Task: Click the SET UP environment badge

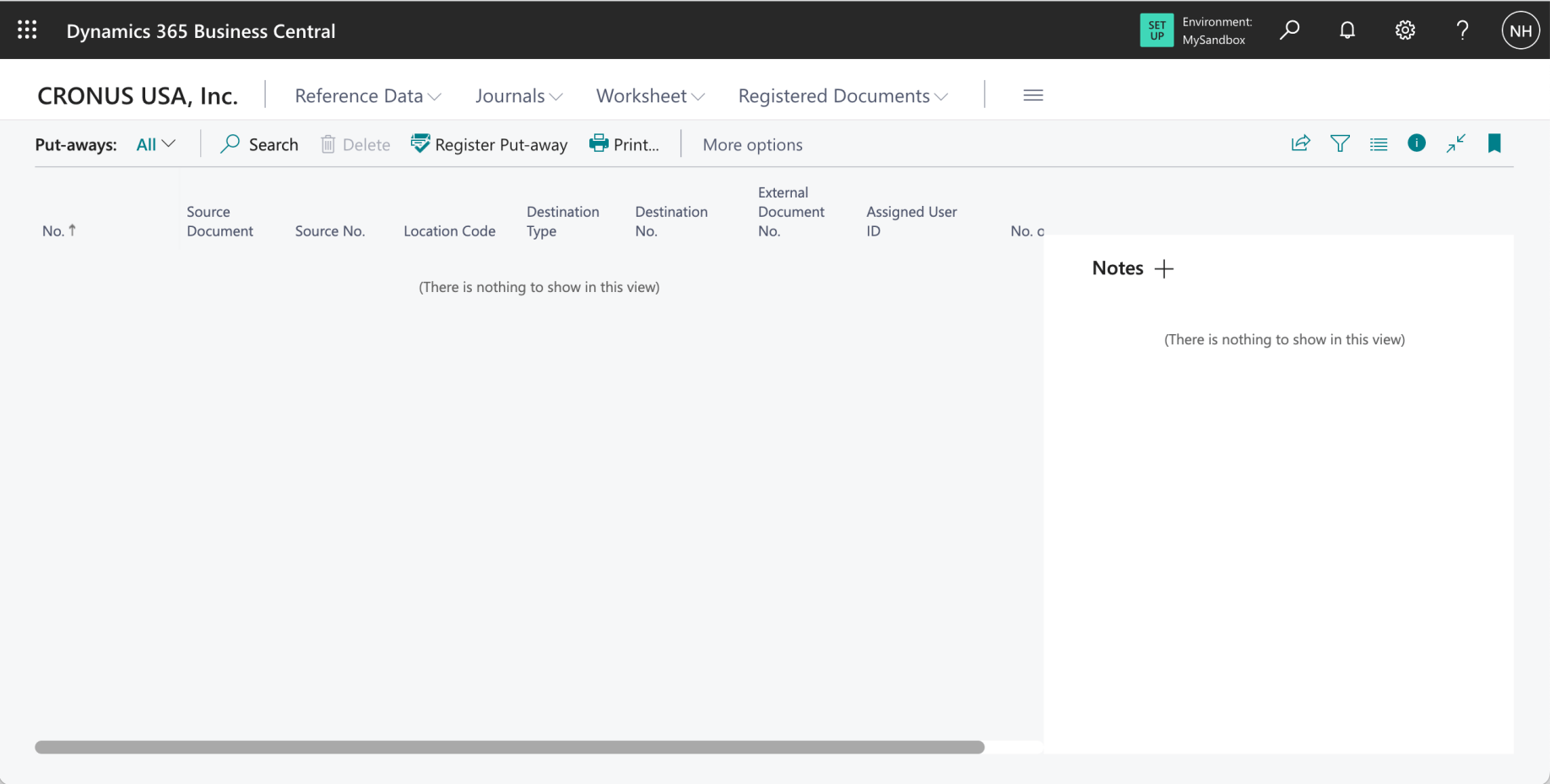Action: pyautogui.click(x=1157, y=30)
